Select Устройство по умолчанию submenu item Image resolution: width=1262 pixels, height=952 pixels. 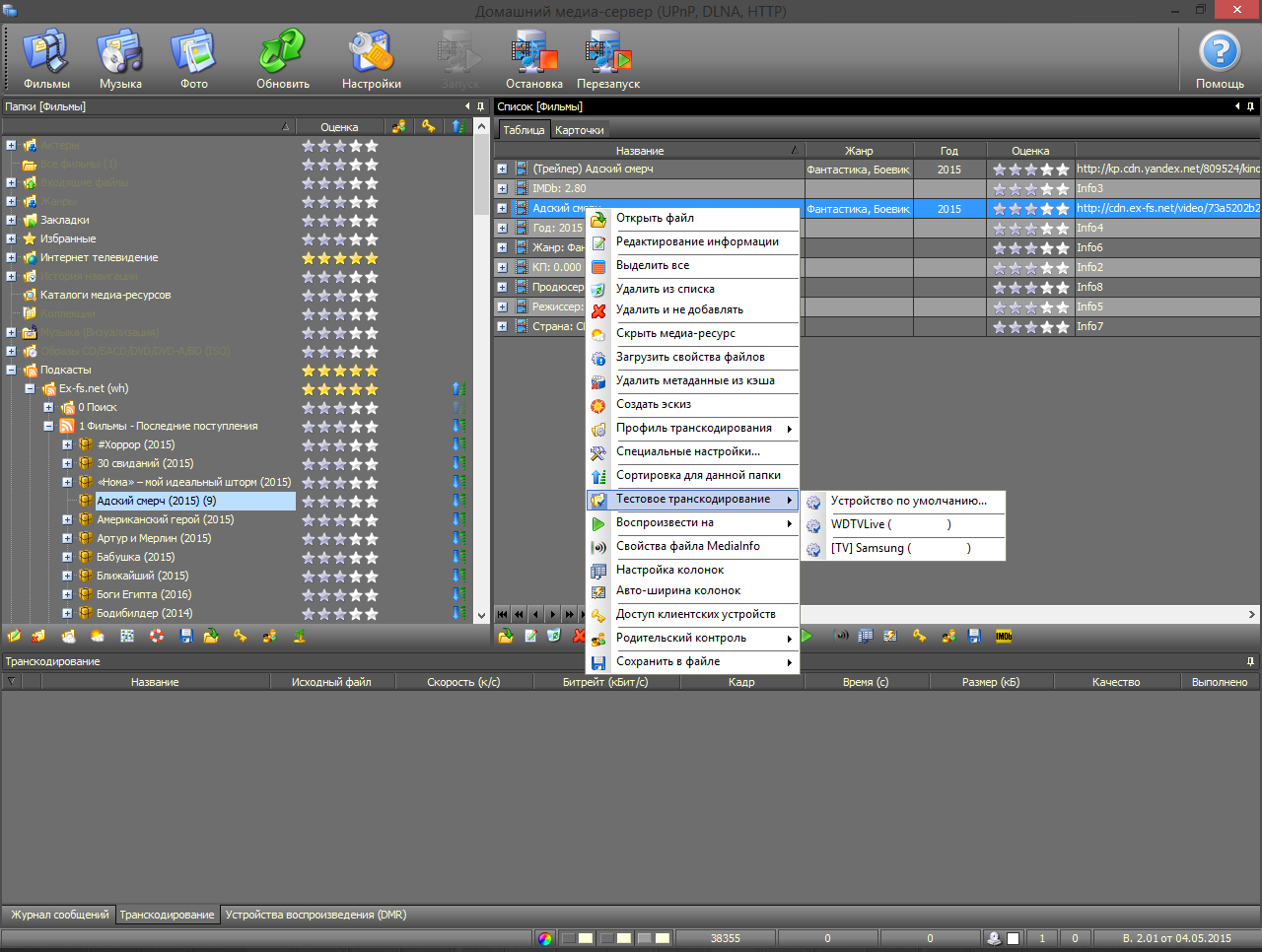pyautogui.click(x=908, y=502)
